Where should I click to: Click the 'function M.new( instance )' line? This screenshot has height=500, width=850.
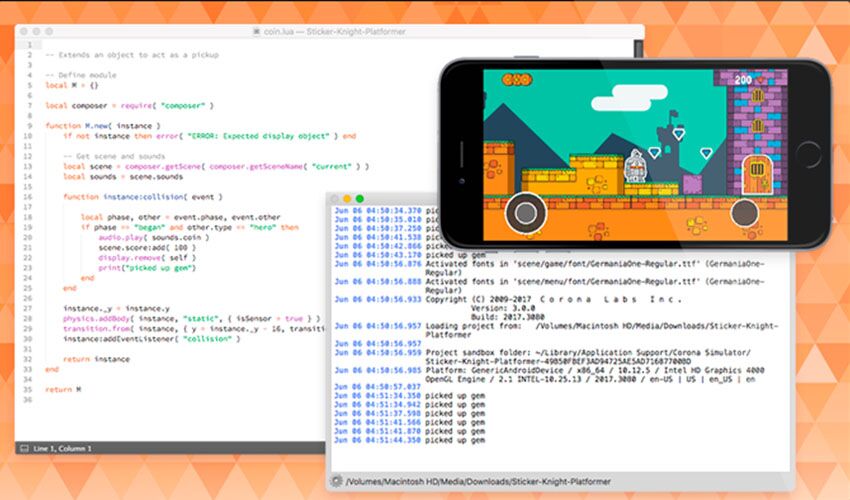tap(103, 126)
